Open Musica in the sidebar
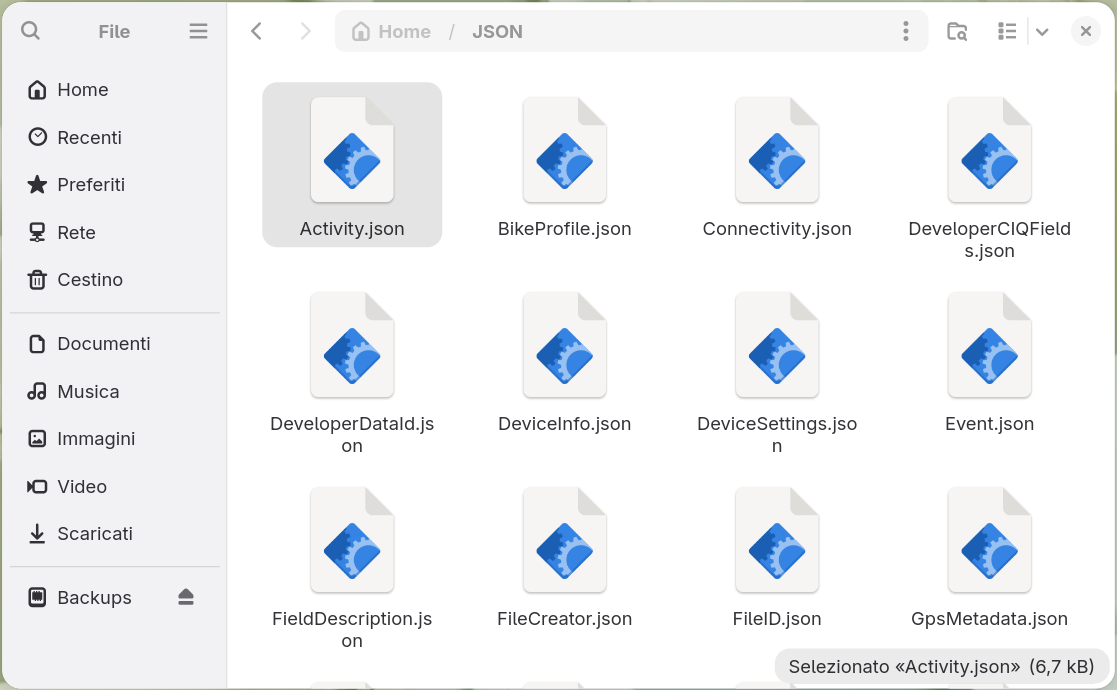 click(115, 391)
